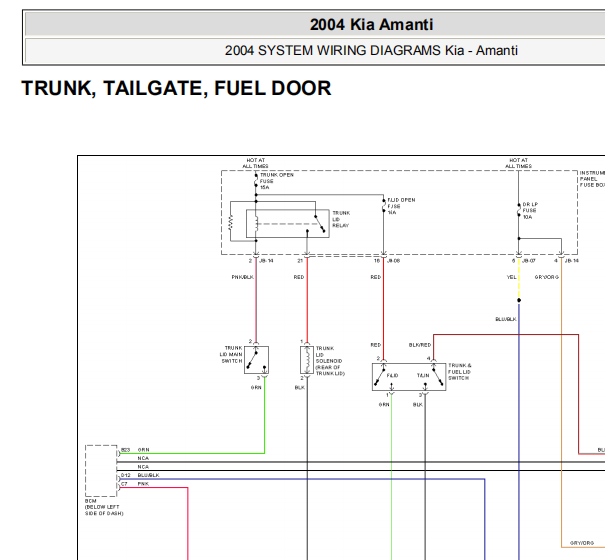
Task: Click the "PNK" wire label at BCM pin C7
Action: 143,484
